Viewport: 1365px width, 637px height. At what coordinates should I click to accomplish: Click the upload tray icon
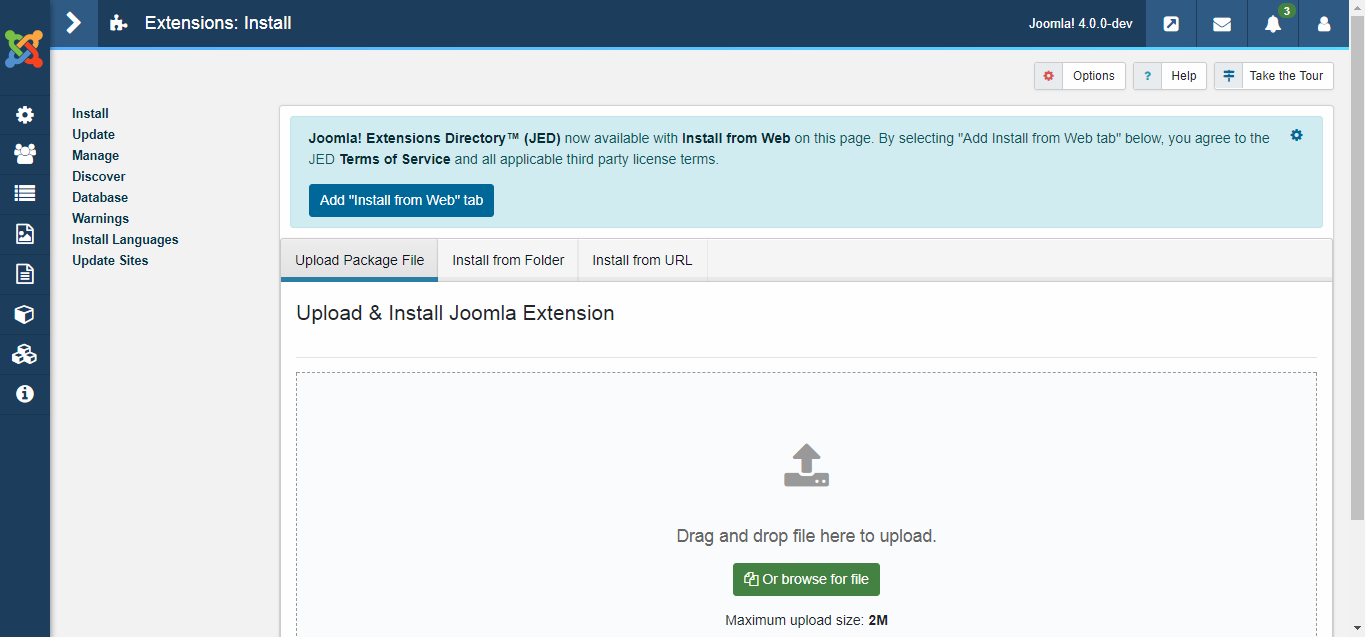(806, 466)
